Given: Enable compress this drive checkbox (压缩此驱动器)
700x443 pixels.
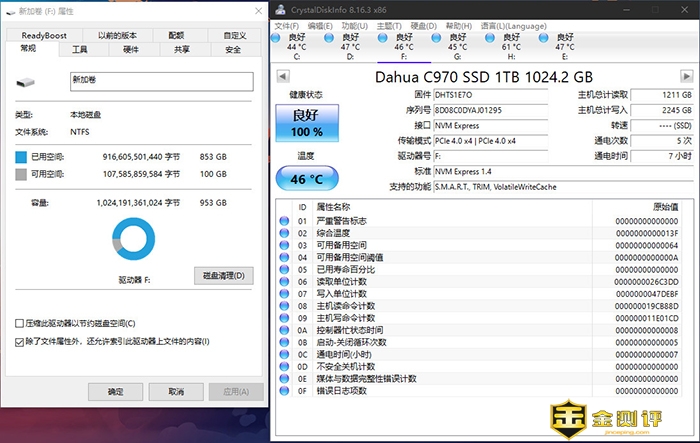Looking at the screenshot, I should coord(20,324).
